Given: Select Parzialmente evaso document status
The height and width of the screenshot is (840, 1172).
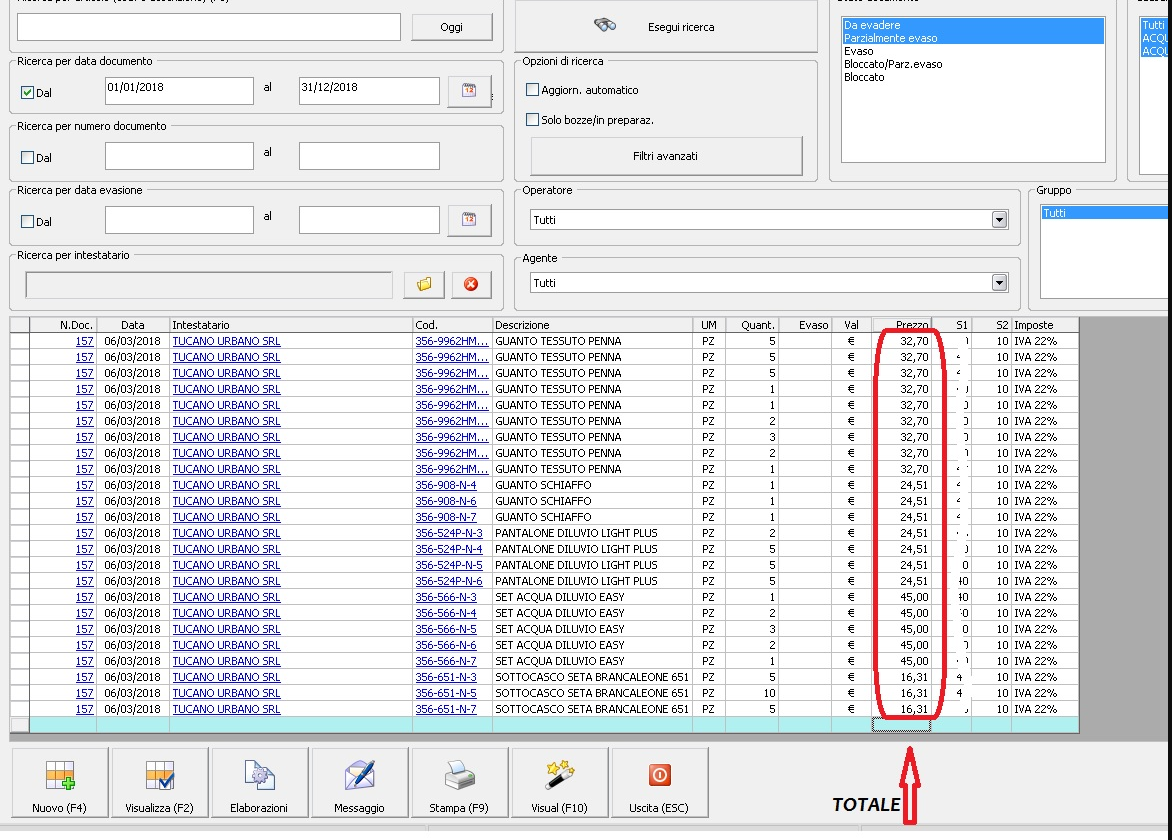Looking at the screenshot, I should 972,38.
